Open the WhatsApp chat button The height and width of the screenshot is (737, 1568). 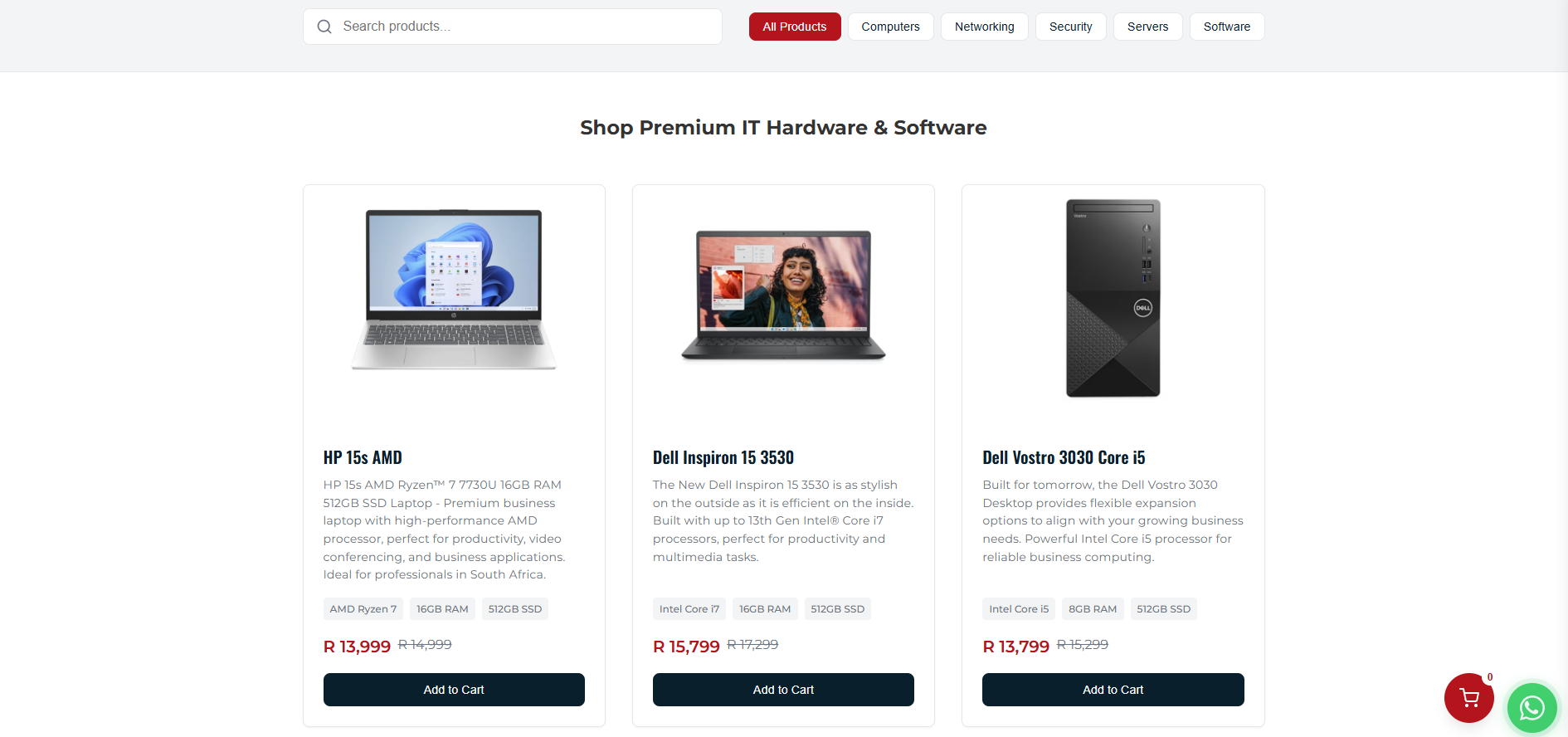pyautogui.click(x=1531, y=708)
